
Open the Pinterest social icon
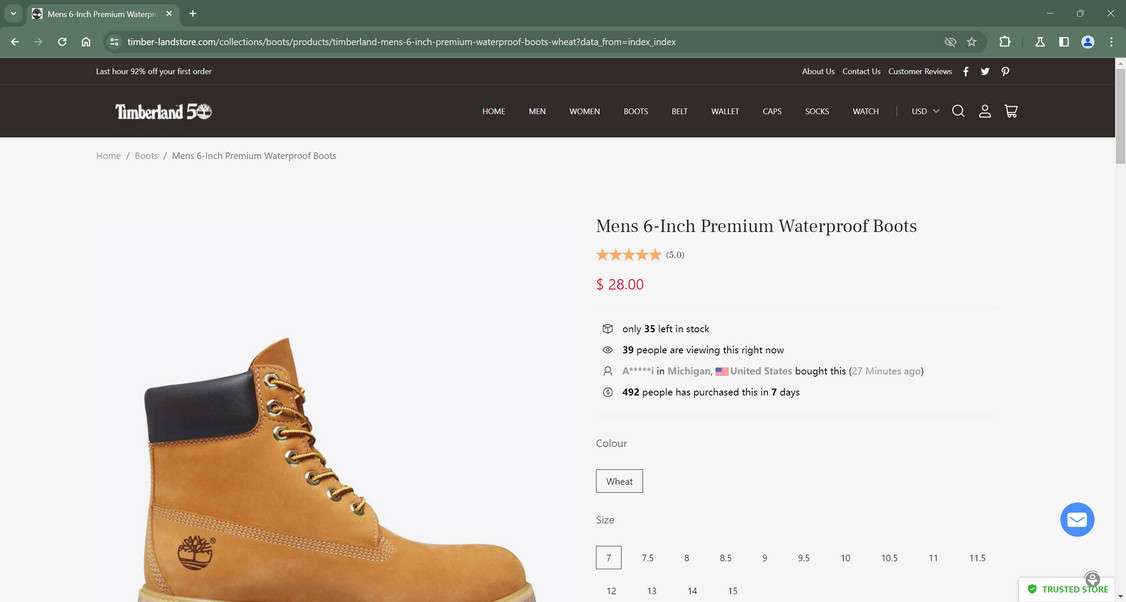coord(1005,72)
